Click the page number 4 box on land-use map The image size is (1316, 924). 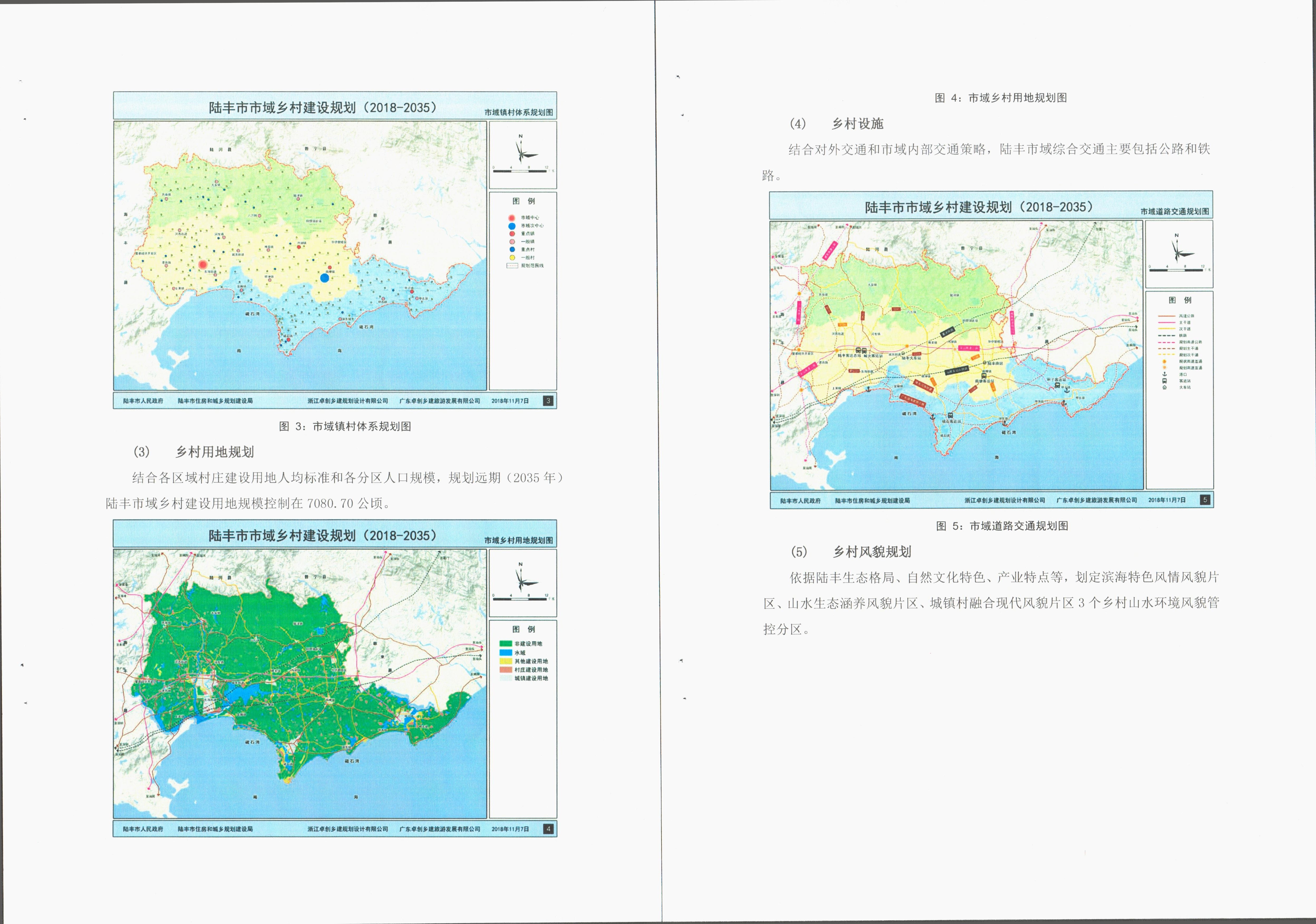[549, 828]
